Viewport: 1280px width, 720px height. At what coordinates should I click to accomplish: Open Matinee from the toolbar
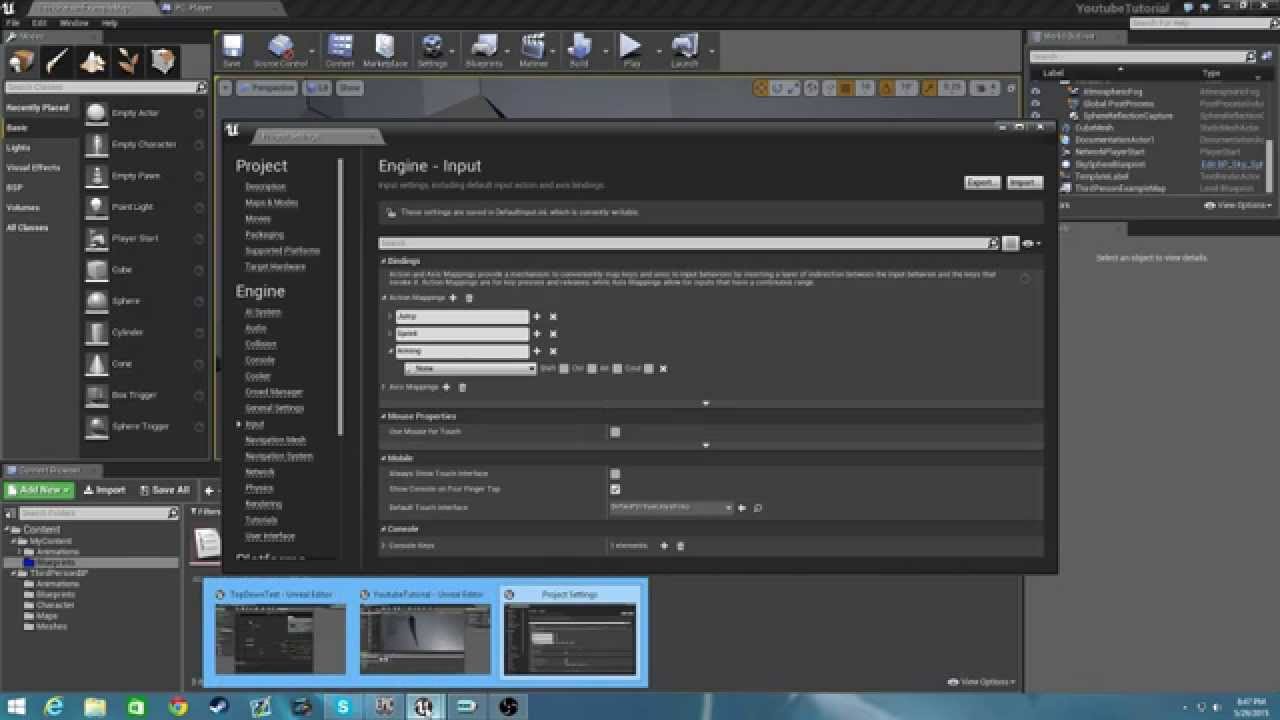[533, 50]
